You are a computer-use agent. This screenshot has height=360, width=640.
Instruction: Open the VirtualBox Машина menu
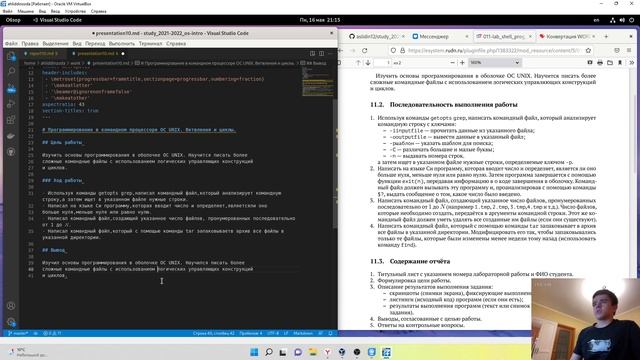pyautogui.click(x=25, y=11)
